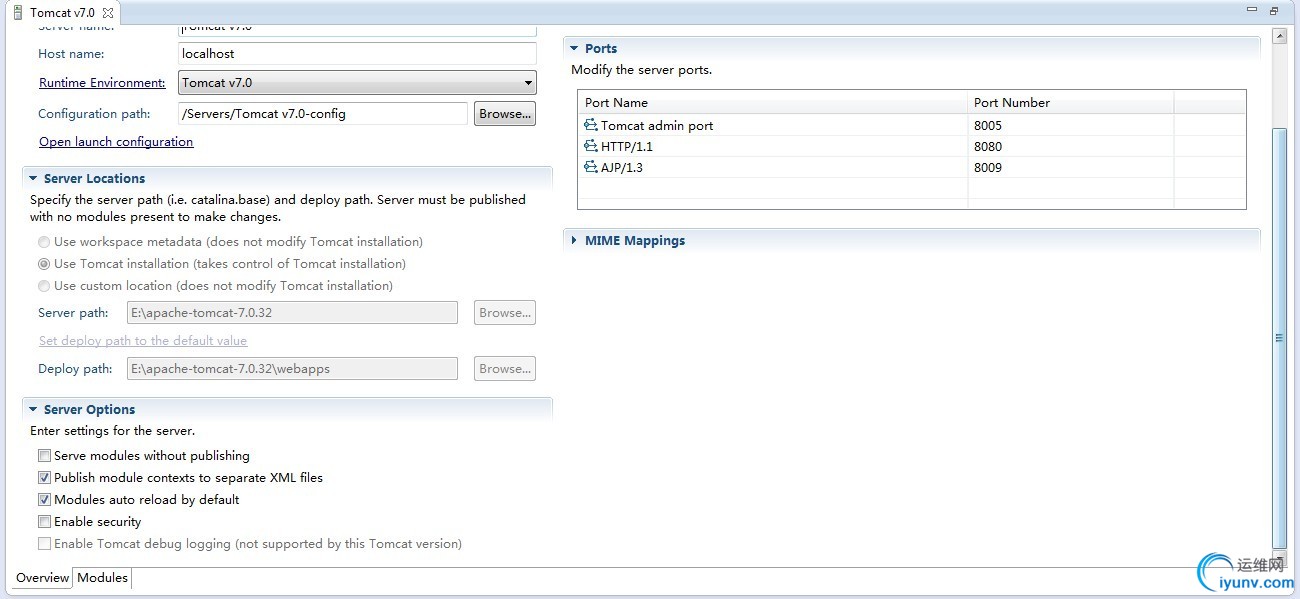Check the Enable security option
1300x599 pixels.
click(x=44, y=522)
